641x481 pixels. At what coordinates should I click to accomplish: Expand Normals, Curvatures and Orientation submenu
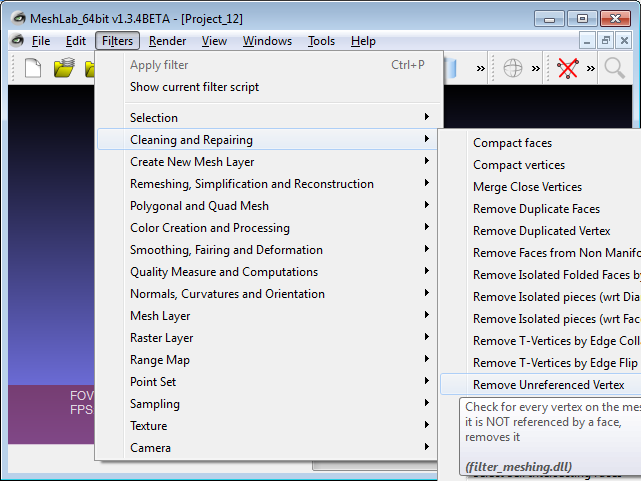[267, 294]
